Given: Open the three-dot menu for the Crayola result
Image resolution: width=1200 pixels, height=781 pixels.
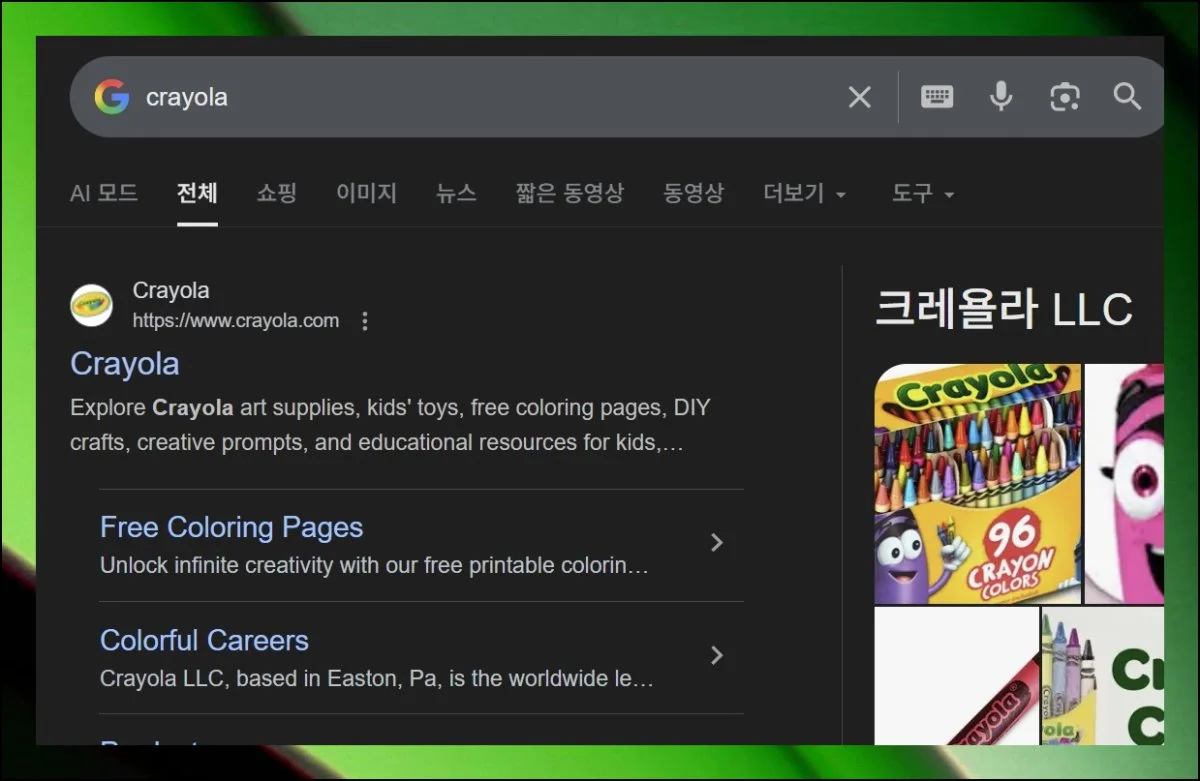Looking at the screenshot, I should (x=365, y=320).
